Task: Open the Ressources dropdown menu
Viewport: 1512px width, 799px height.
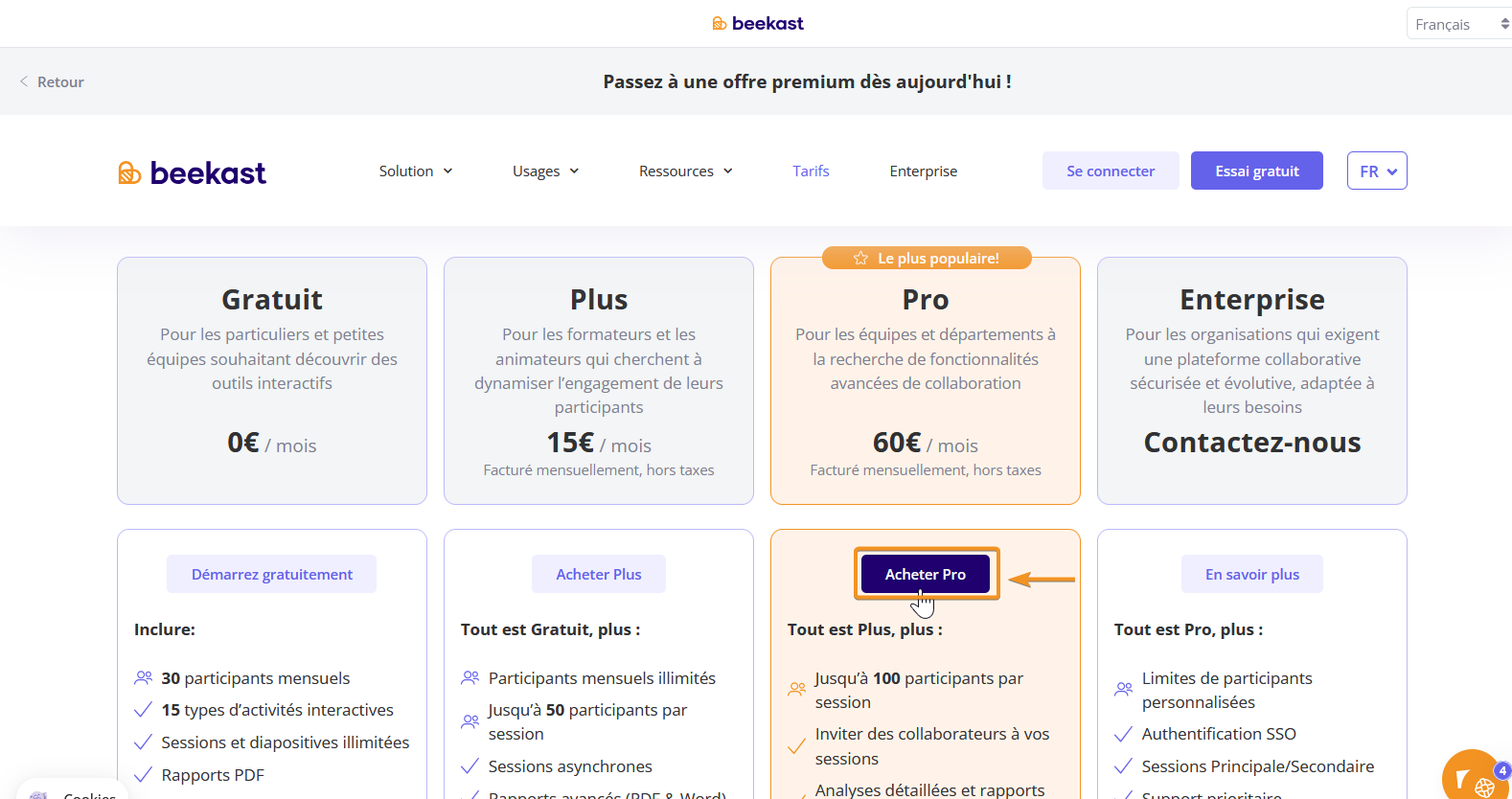Action: point(685,171)
